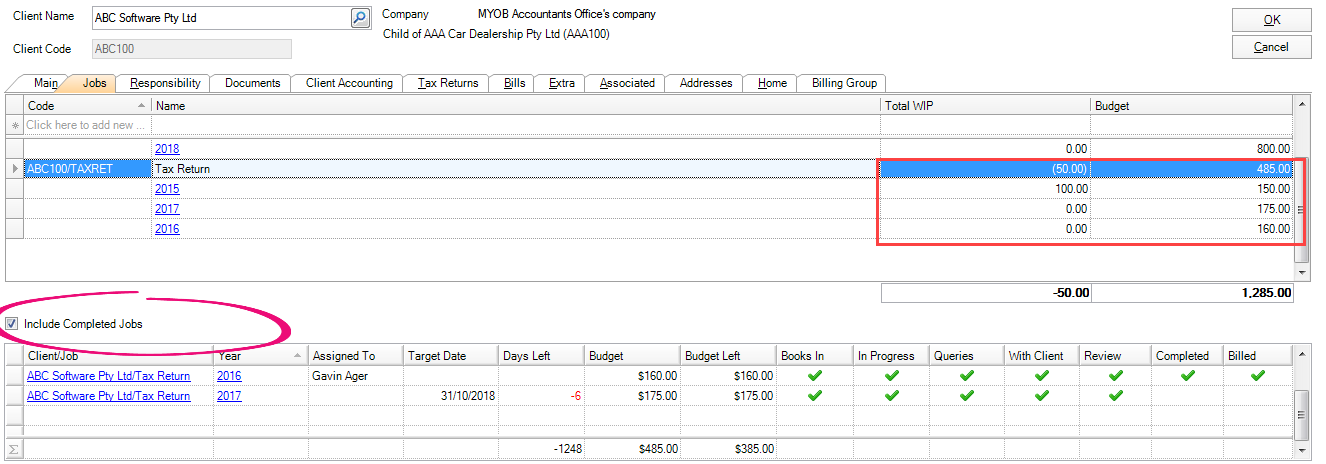Switch to the Tax Returns tab
Screen dimensions: 1326x464
point(448,83)
